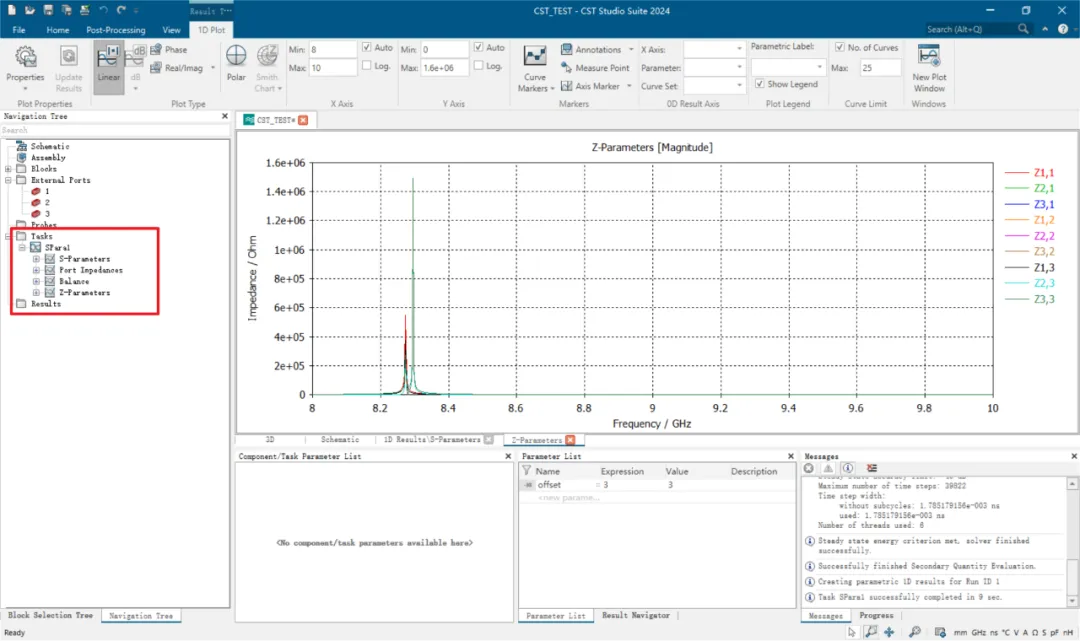Open the Curve Set dropdown

[714, 86]
